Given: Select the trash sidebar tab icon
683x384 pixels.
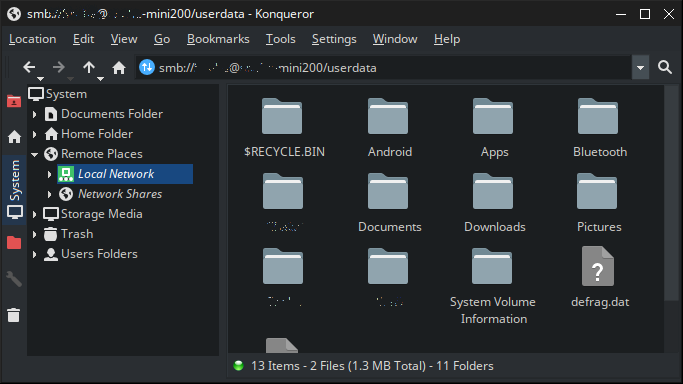Looking at the screenshot, I should pyautogui.click(x=14, y=315).
